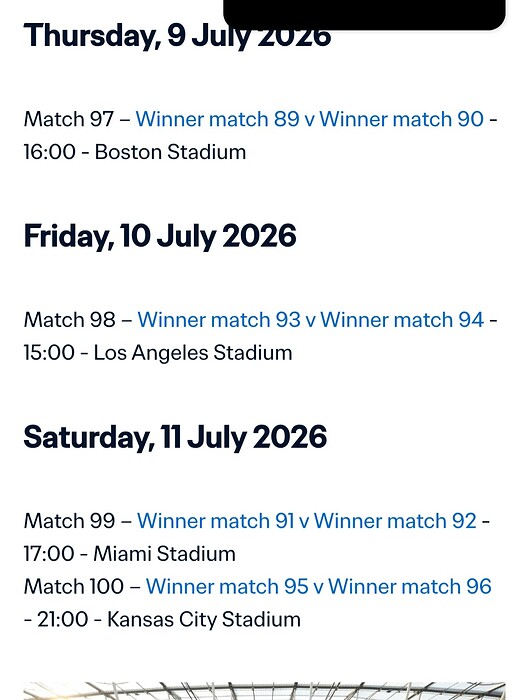Screen dimensions: 528x700
Task: Click the Winner match 93 link
Action: 219,320
